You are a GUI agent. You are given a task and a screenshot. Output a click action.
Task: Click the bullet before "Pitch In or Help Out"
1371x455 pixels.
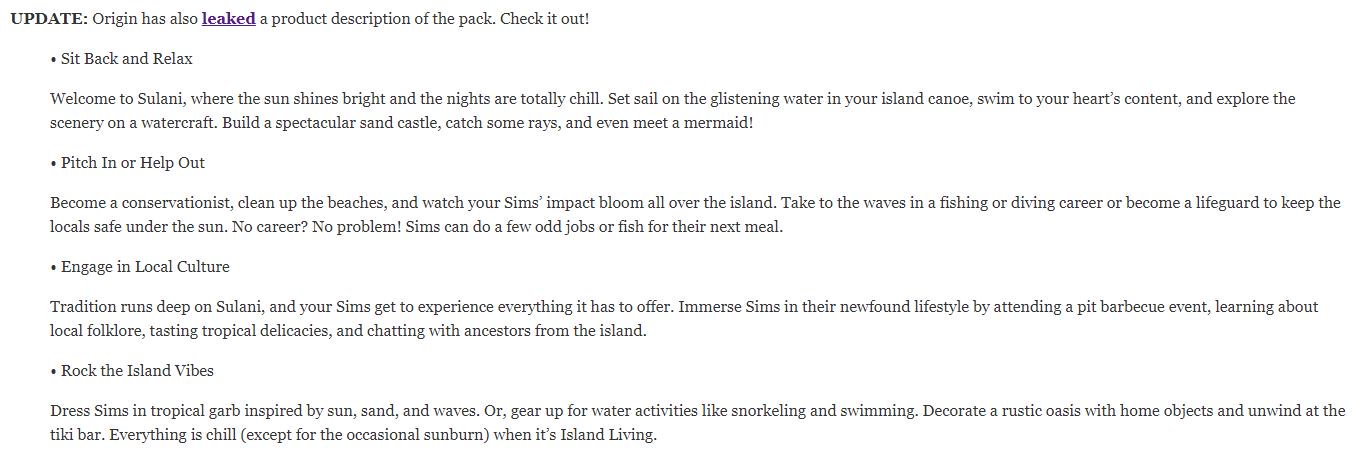coord(53,164)
